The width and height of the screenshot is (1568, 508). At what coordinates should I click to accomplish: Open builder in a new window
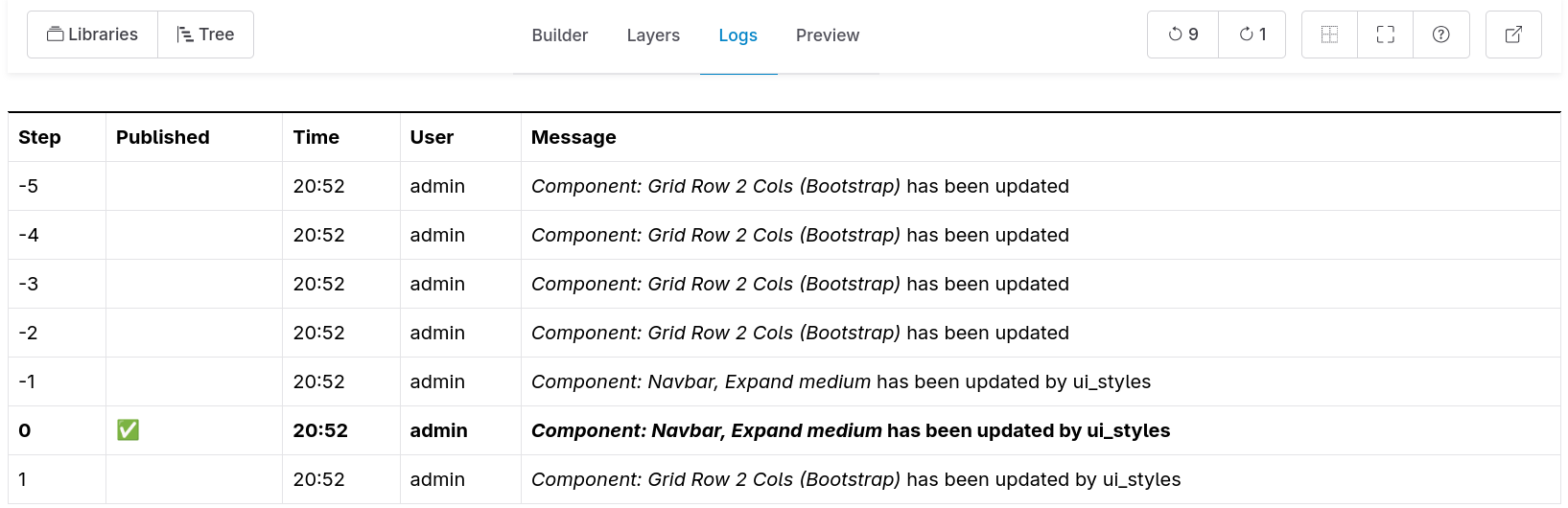click(x=1513, y=35)
